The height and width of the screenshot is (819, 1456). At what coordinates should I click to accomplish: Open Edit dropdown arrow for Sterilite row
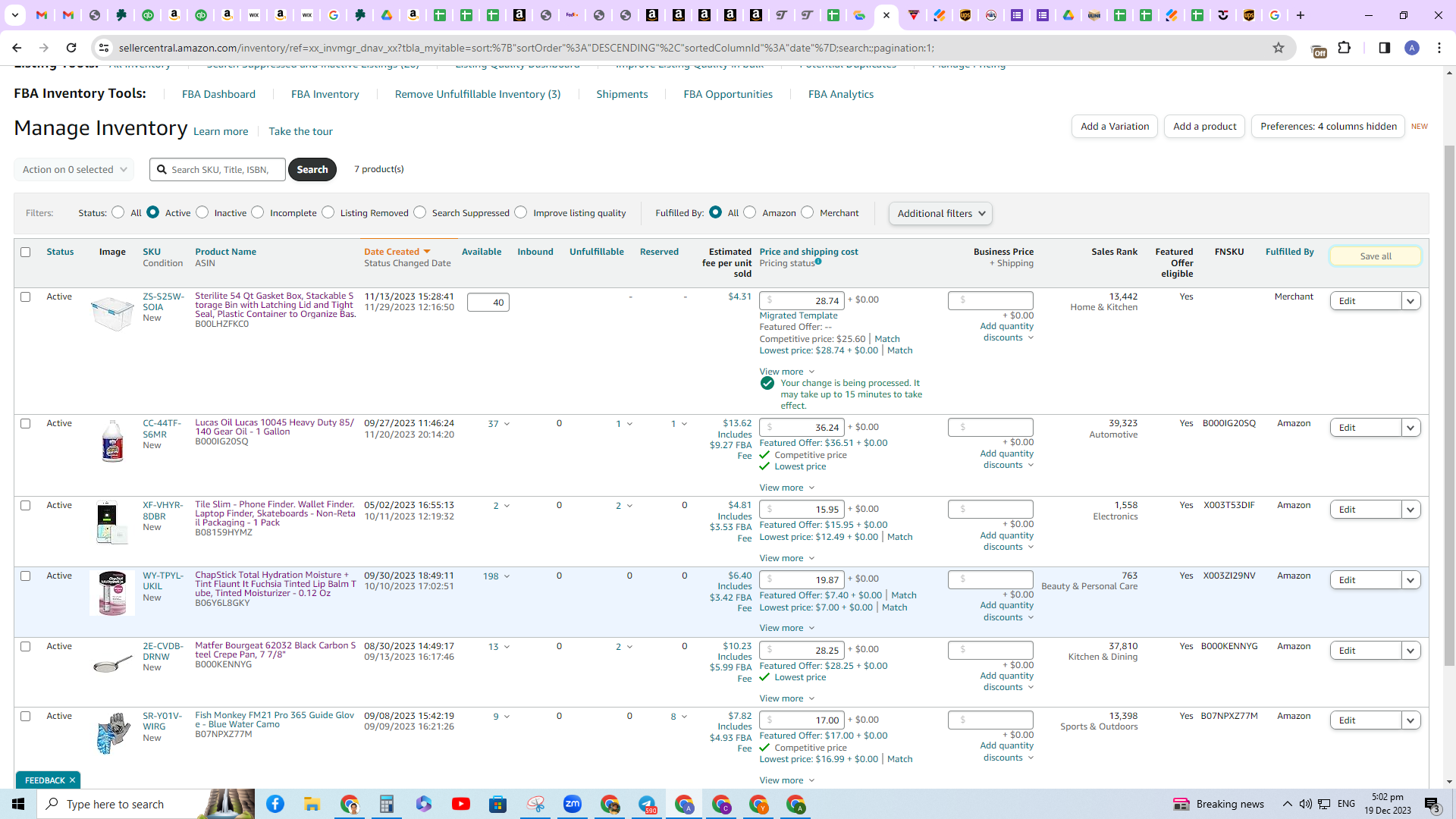(1410, 301)
